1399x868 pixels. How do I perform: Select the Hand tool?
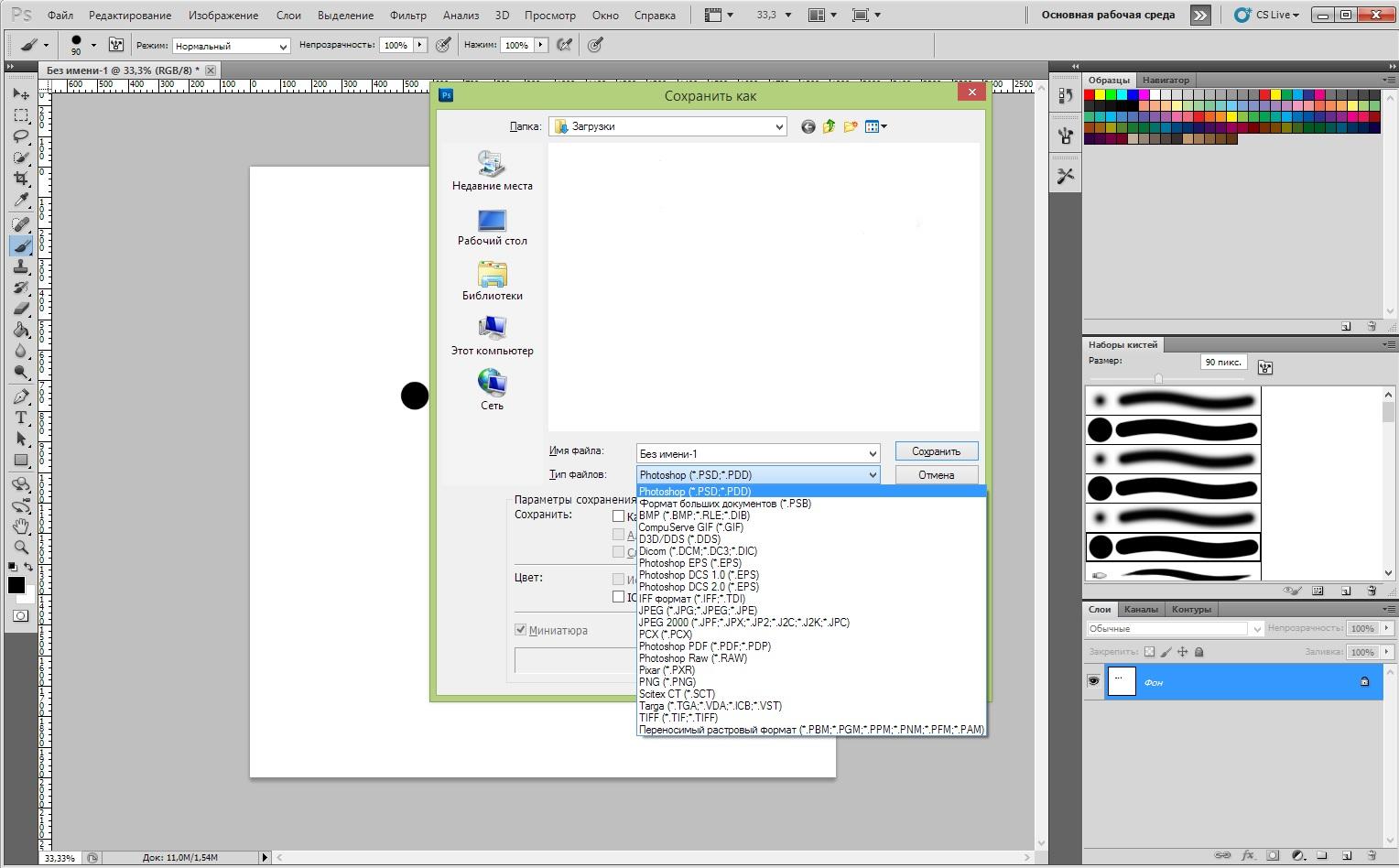21,526
